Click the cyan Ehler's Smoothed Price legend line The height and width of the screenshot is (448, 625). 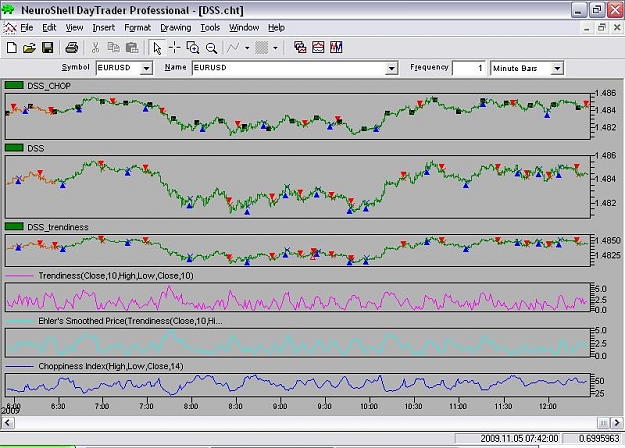20,321
